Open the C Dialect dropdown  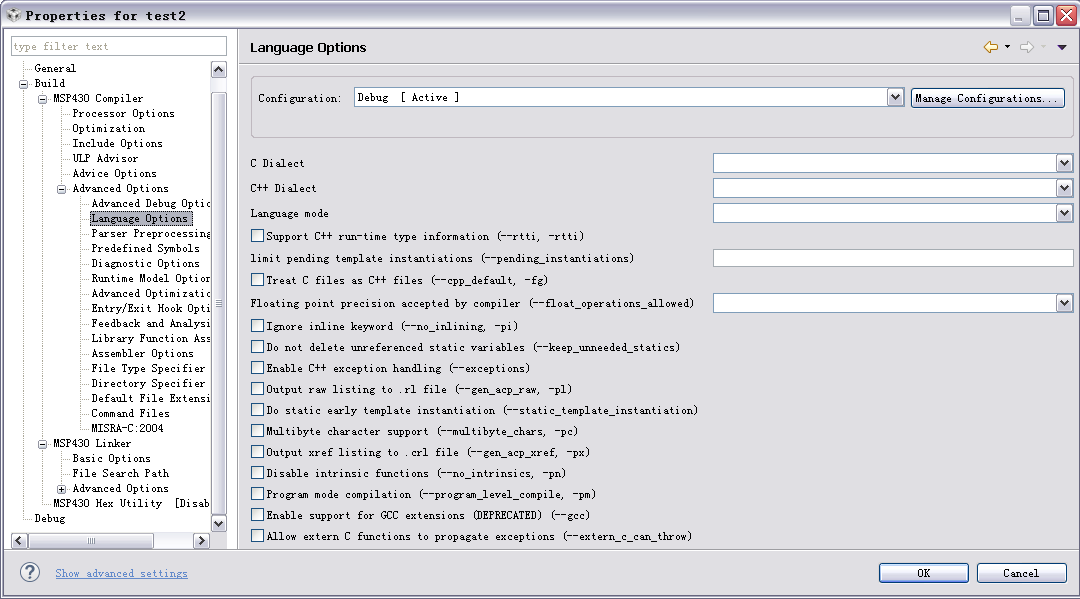coord(1064,163)
